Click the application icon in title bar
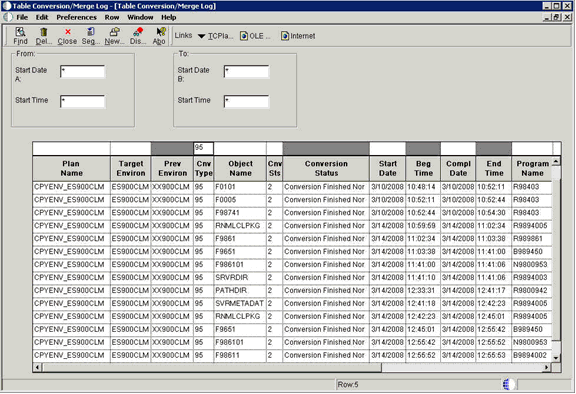This screenshot has height=394, width=576. tap(7, 6)
